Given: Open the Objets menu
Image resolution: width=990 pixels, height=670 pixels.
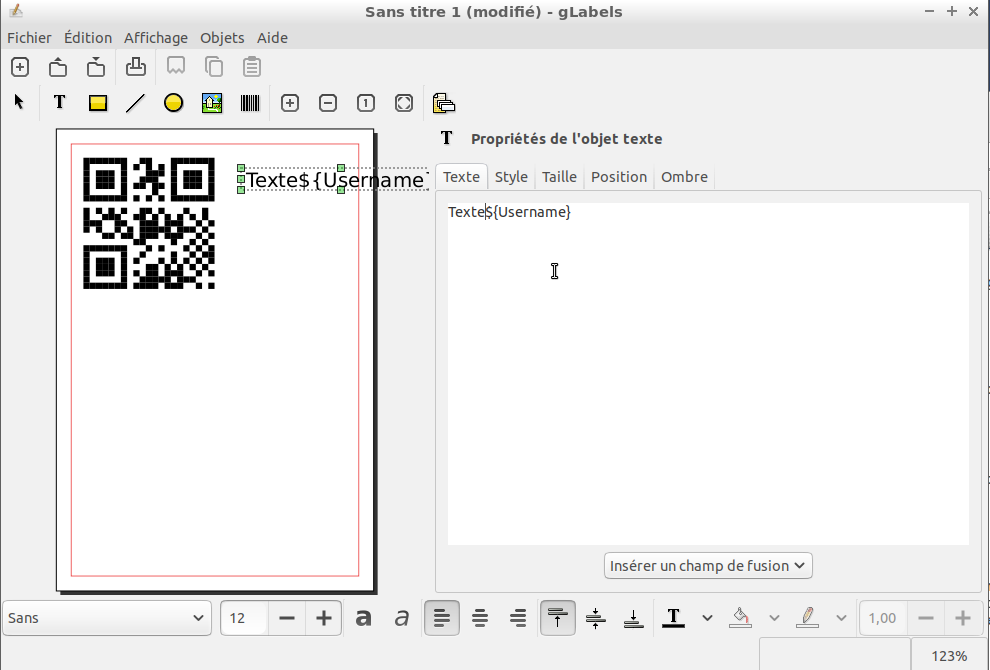Looking at the screenshot, I should [222, 38].
